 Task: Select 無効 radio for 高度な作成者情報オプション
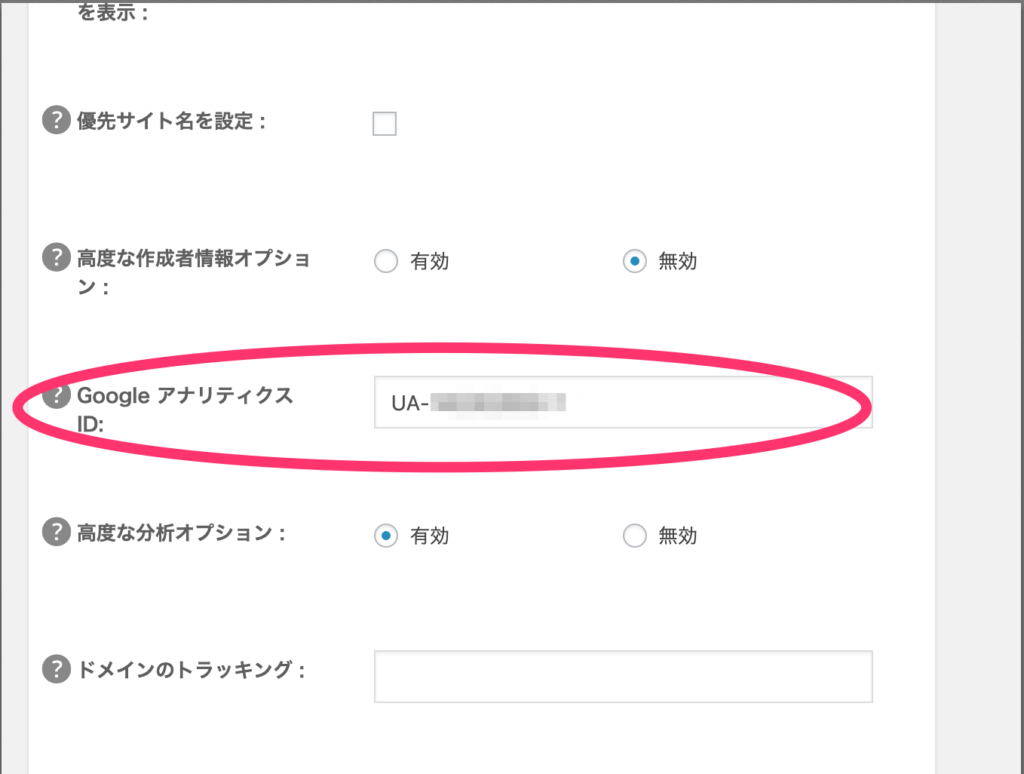pyautogui.click(x=634, y=262)
